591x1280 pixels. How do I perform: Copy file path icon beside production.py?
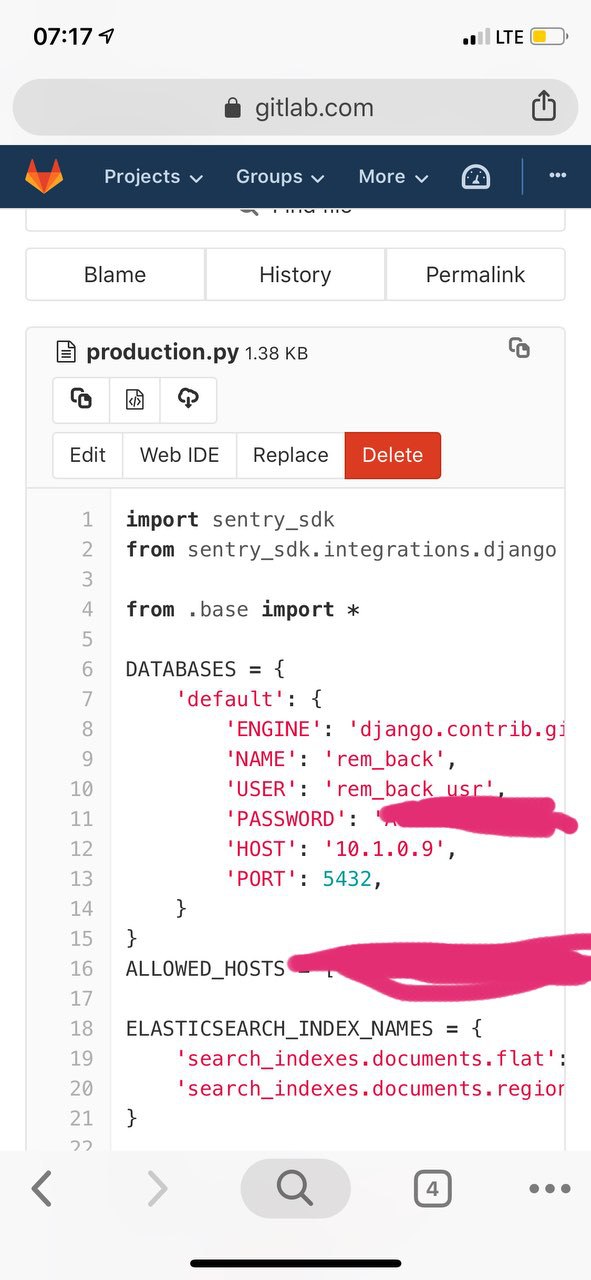pyautogui.click(x=519, y=348)
